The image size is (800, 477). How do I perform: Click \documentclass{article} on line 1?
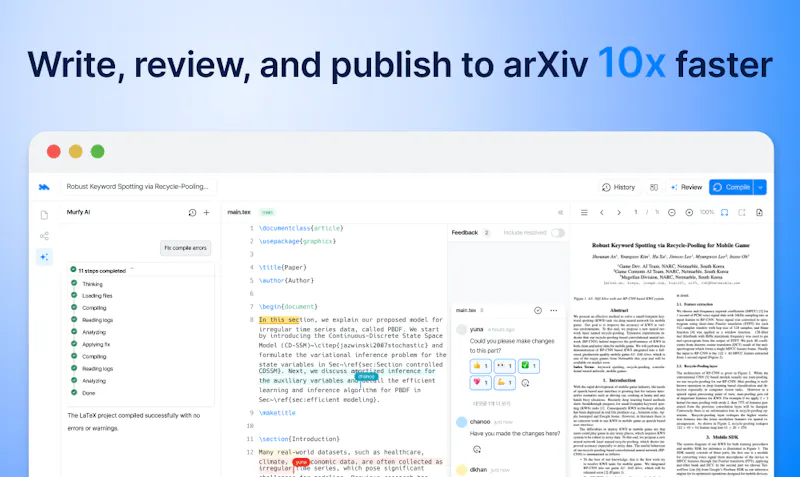tap(301, 228)
